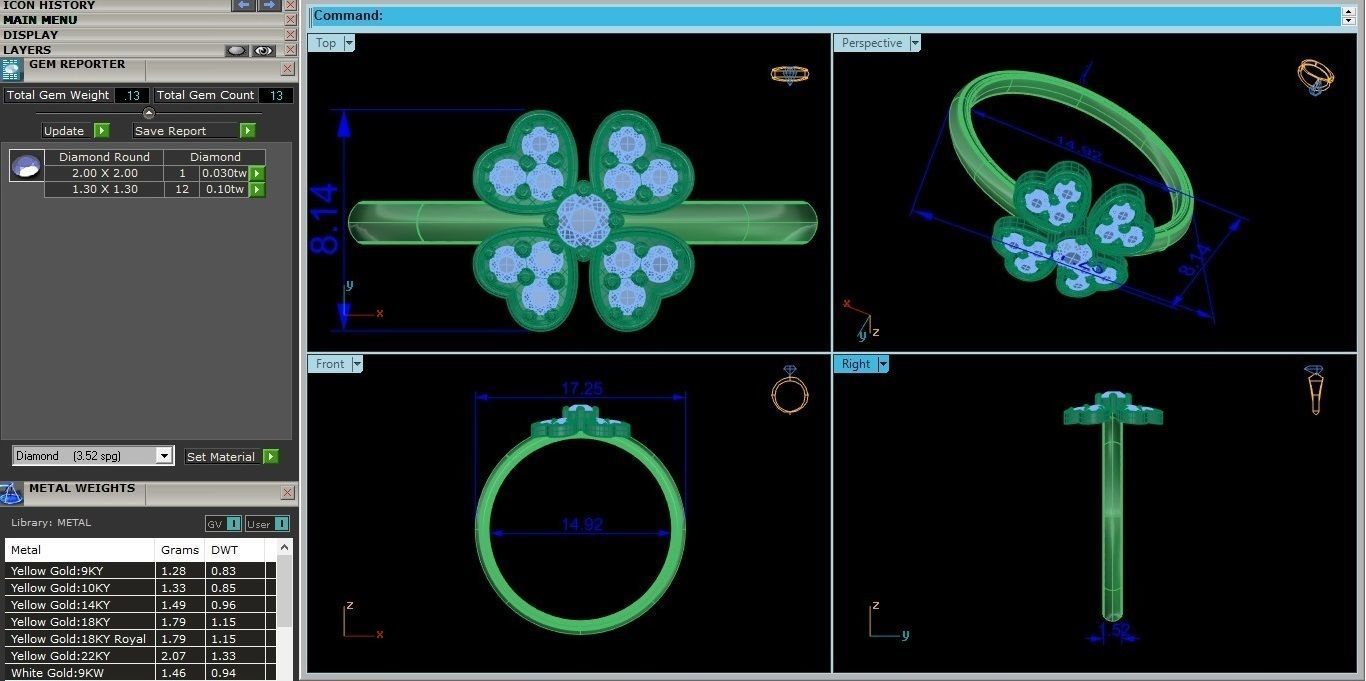
Task: Click the Front viewport ring thumbnail icon
Action: click(x=789, y=389)
